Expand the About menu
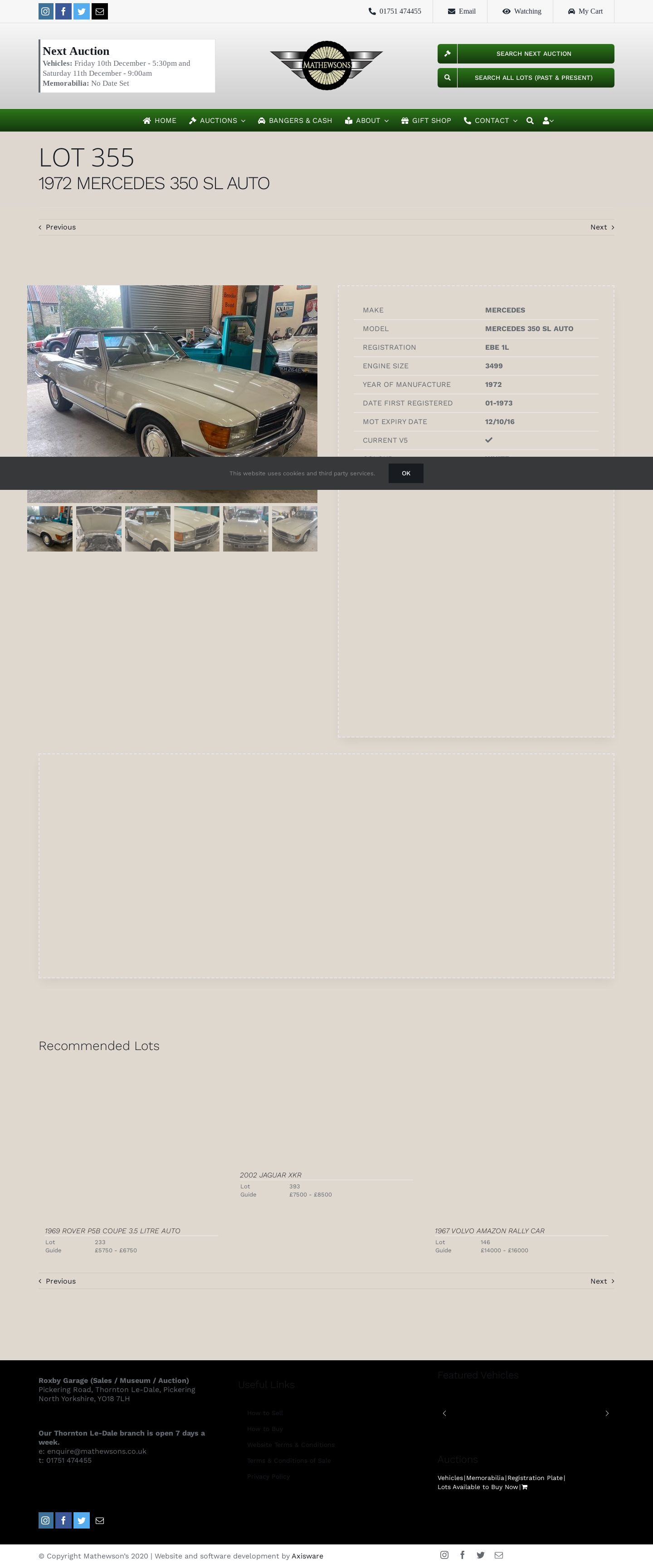653x1568 pixels. 367,121
